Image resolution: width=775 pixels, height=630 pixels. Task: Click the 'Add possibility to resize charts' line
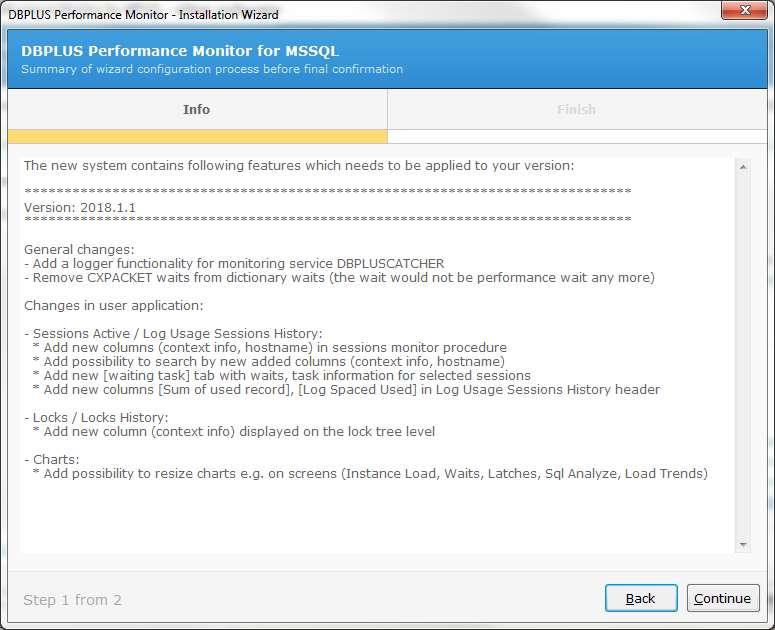click(x=370, y=473)
